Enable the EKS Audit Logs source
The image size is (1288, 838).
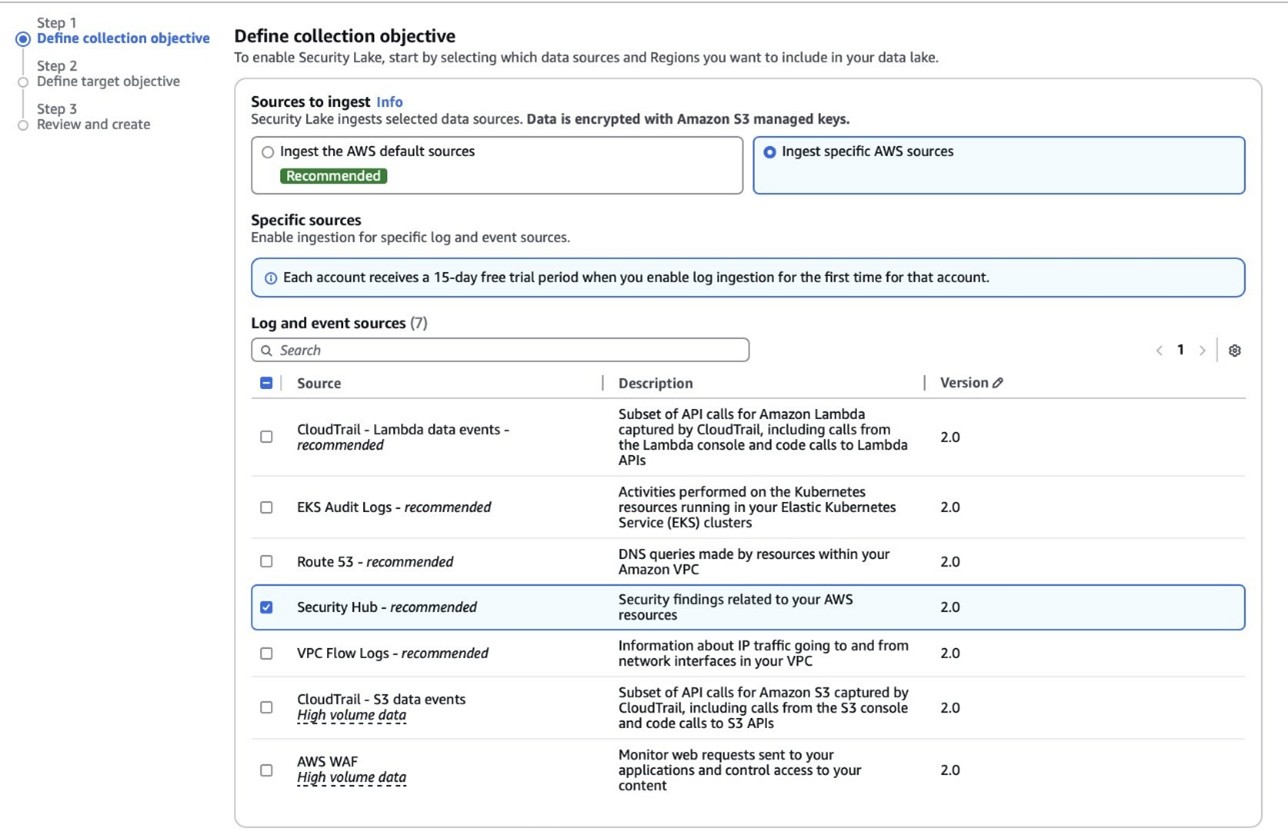[x=266, y=507]
